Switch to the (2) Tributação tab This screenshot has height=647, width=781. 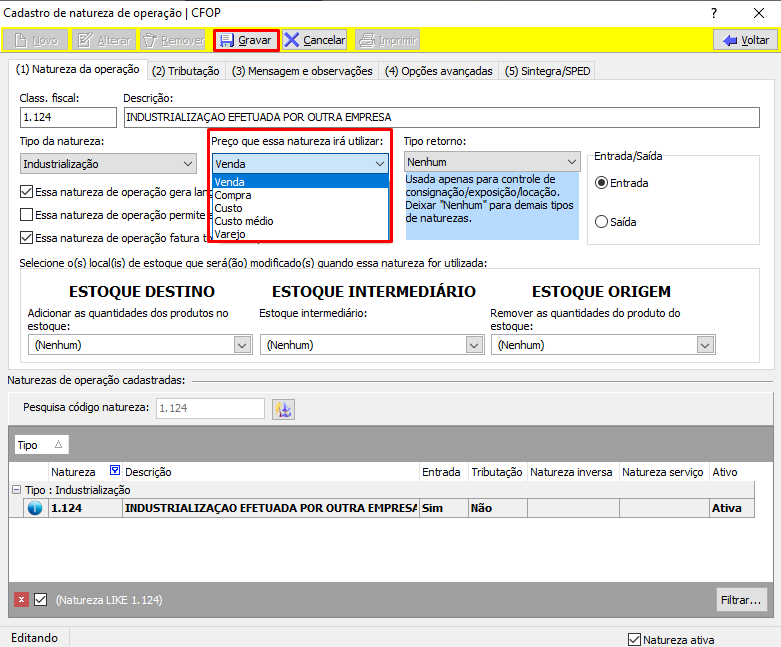[186, 71]
